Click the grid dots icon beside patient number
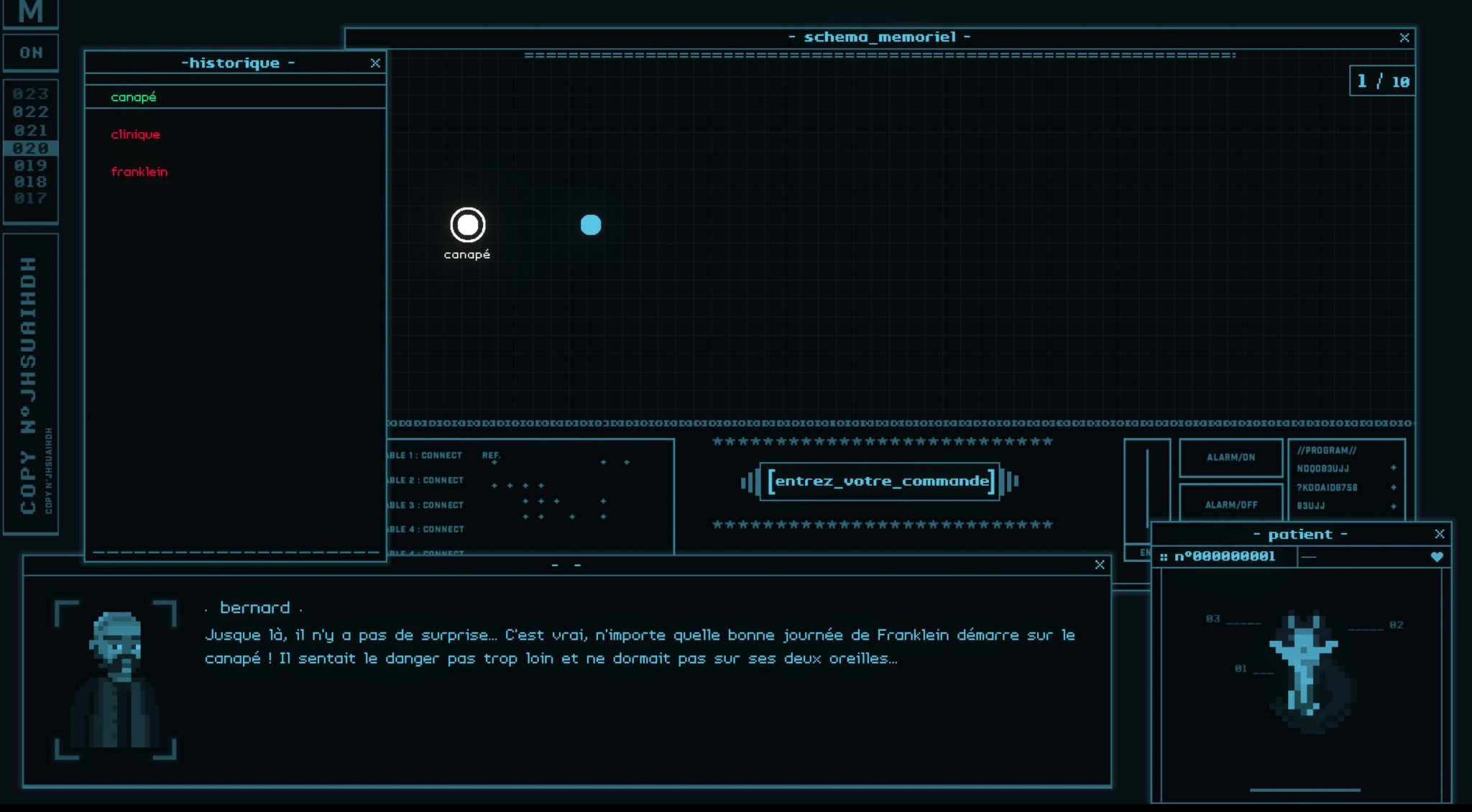The width and height of the screenshot is (1472, 812). [x=1163, y=557]
